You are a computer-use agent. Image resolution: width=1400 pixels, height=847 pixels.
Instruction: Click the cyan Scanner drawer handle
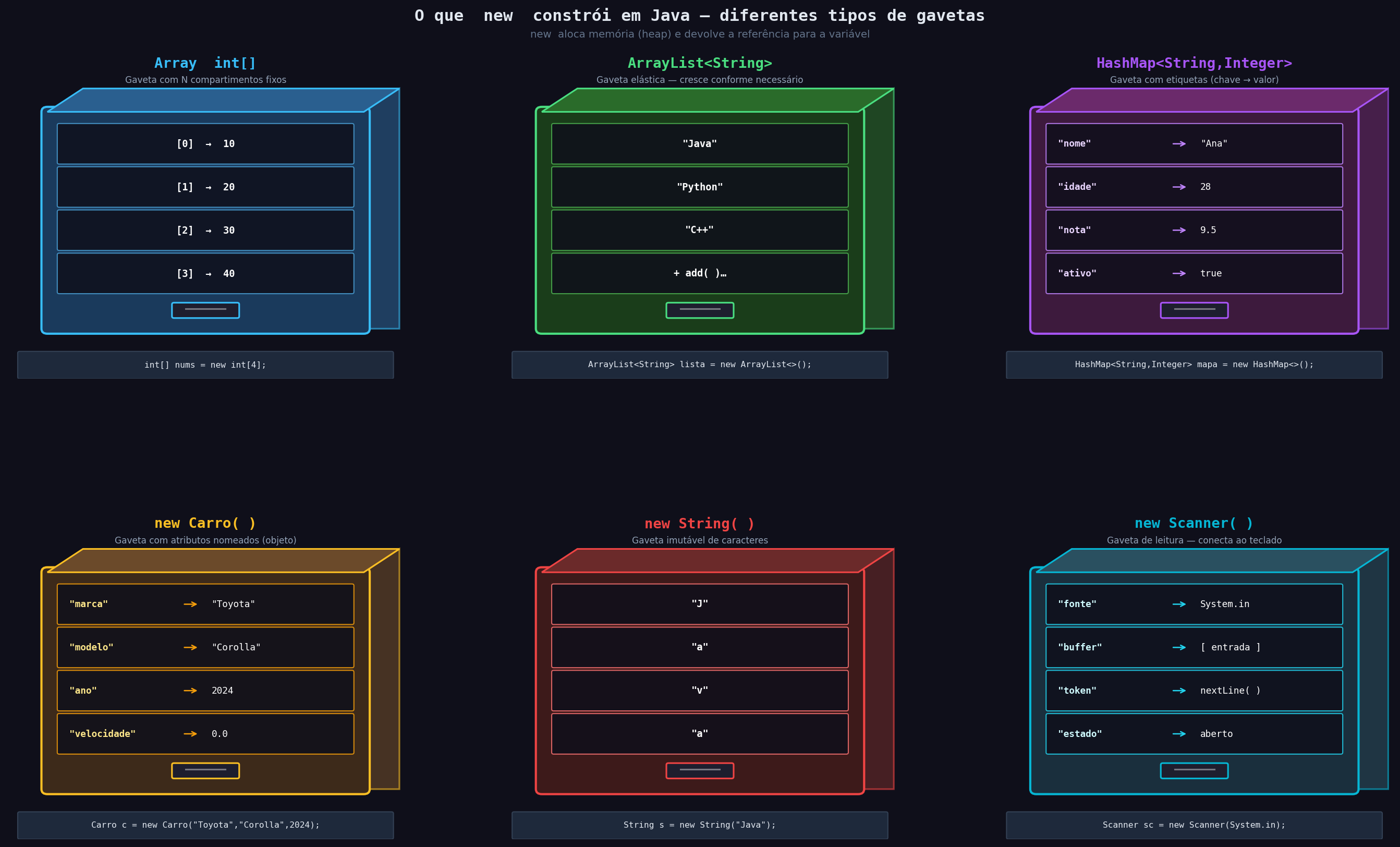(x=1194, y=771)
